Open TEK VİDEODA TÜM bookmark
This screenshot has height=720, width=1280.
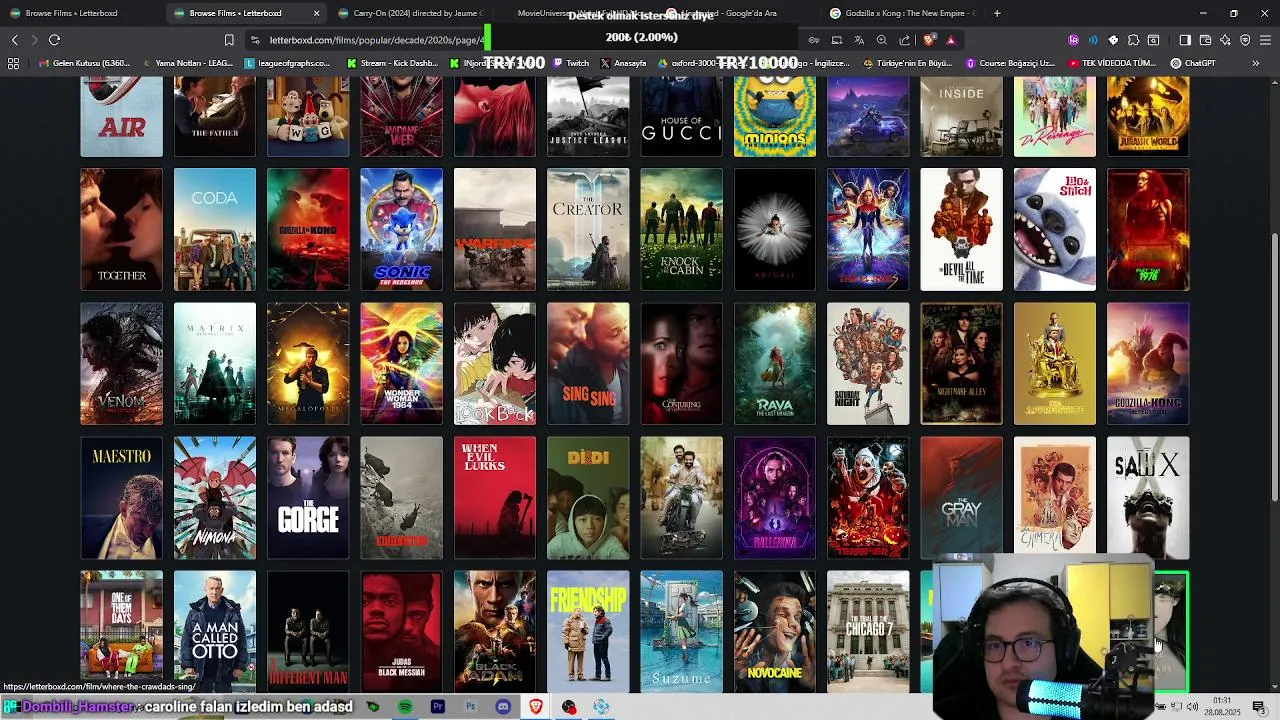[x=1113, y=63]
